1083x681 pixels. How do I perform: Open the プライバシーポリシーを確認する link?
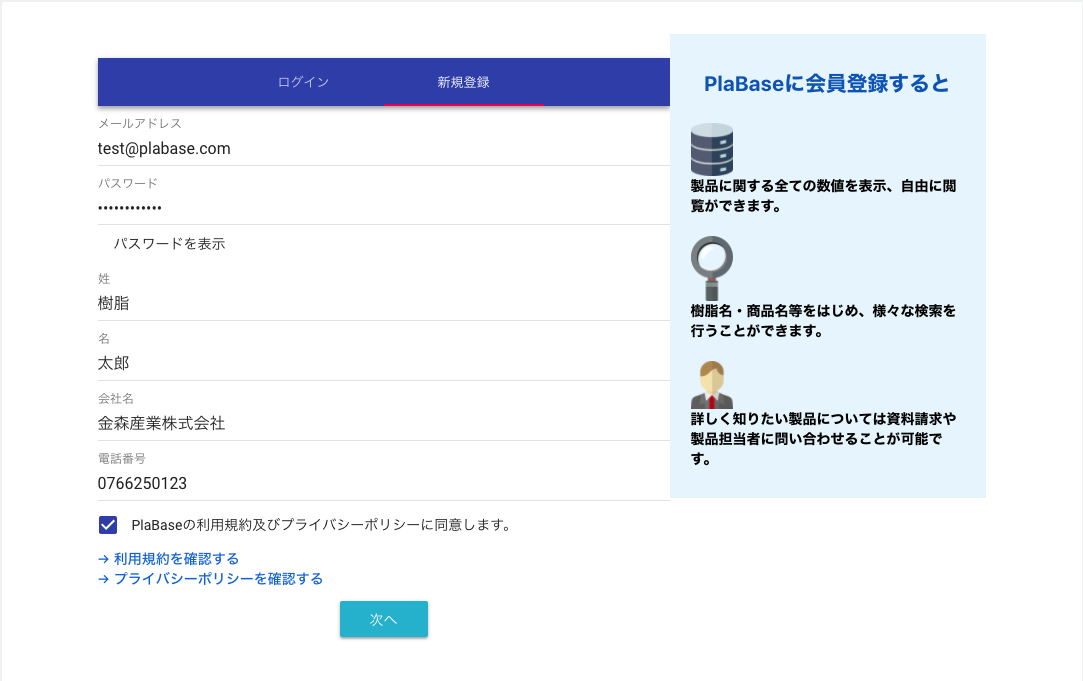click(210, 579)
